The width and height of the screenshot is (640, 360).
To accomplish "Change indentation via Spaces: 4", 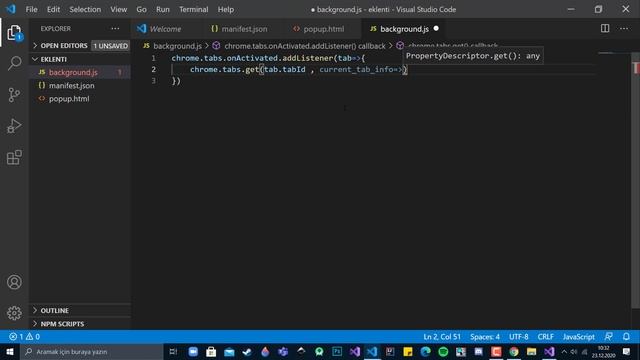I will pyautogui.click(x=485, y=337).
